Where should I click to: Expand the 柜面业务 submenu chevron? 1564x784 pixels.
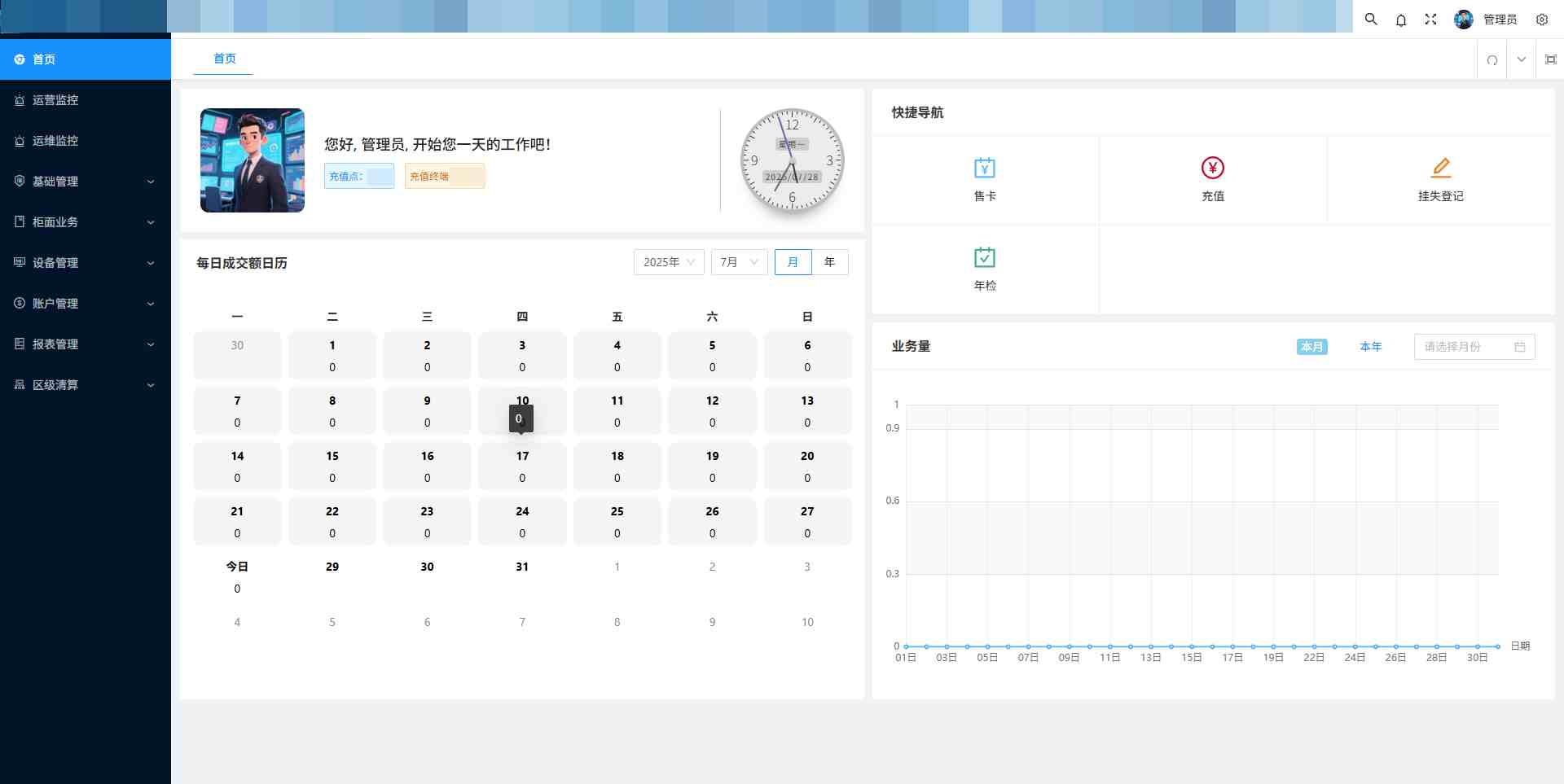151,222
